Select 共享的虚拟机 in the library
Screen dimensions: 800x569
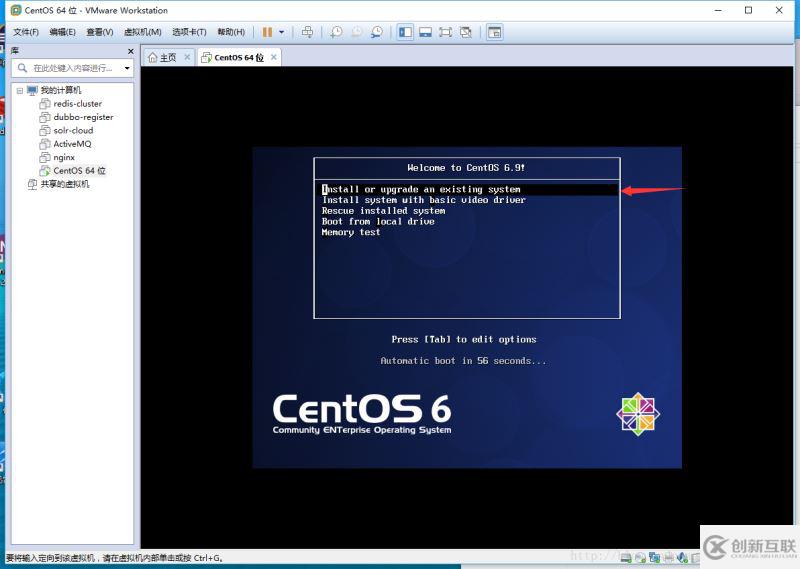(65, 184)
